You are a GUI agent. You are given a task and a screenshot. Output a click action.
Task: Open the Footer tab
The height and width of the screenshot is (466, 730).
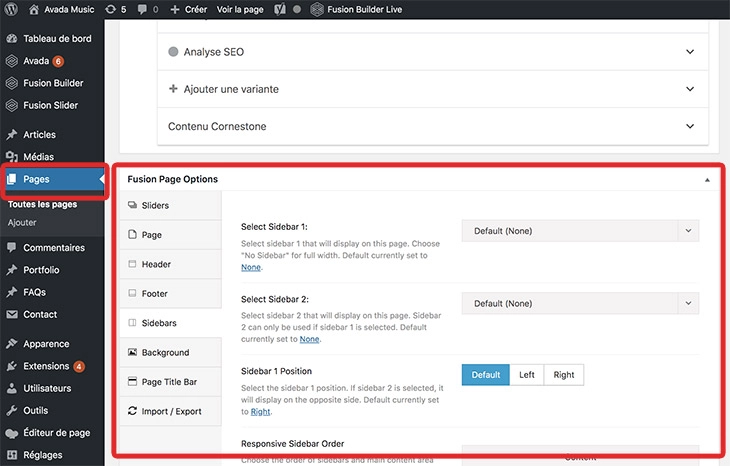pyautogui.click(x=170, y=293)
